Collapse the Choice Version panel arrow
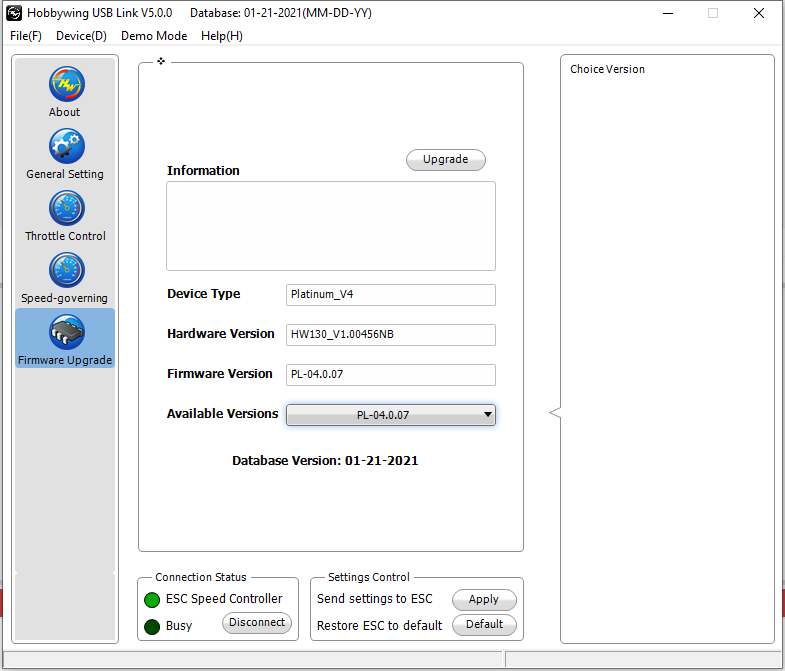Image resolution: width=785 pixels, height=671 pixels. (x=554, y=413)
